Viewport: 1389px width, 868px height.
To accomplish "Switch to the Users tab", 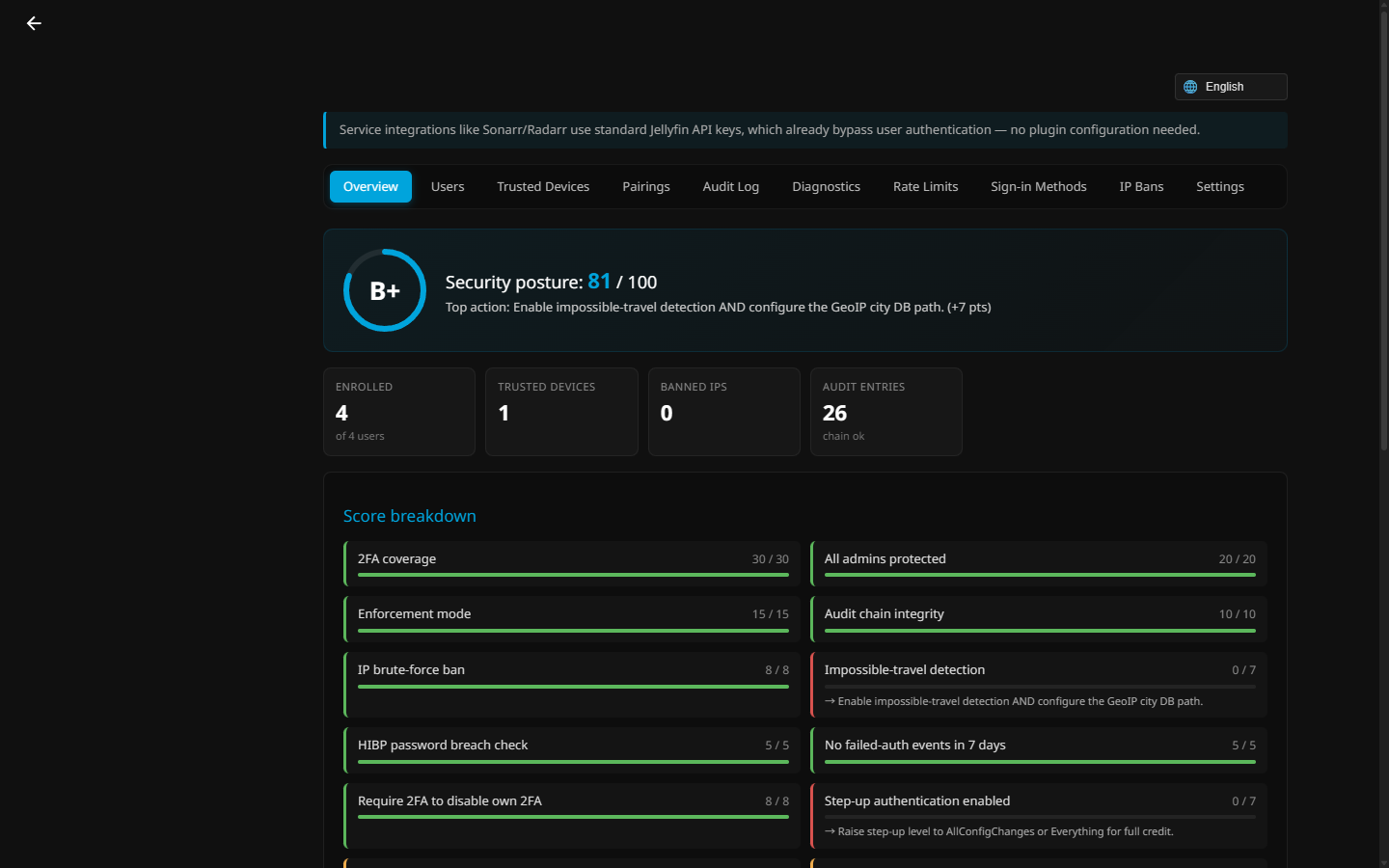I will [448, 187].
